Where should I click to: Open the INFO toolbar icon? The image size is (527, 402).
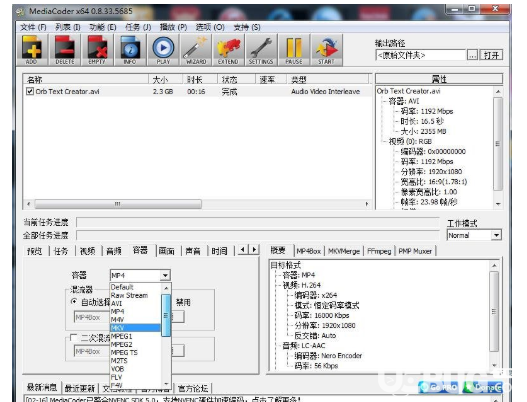pos(130,50)
